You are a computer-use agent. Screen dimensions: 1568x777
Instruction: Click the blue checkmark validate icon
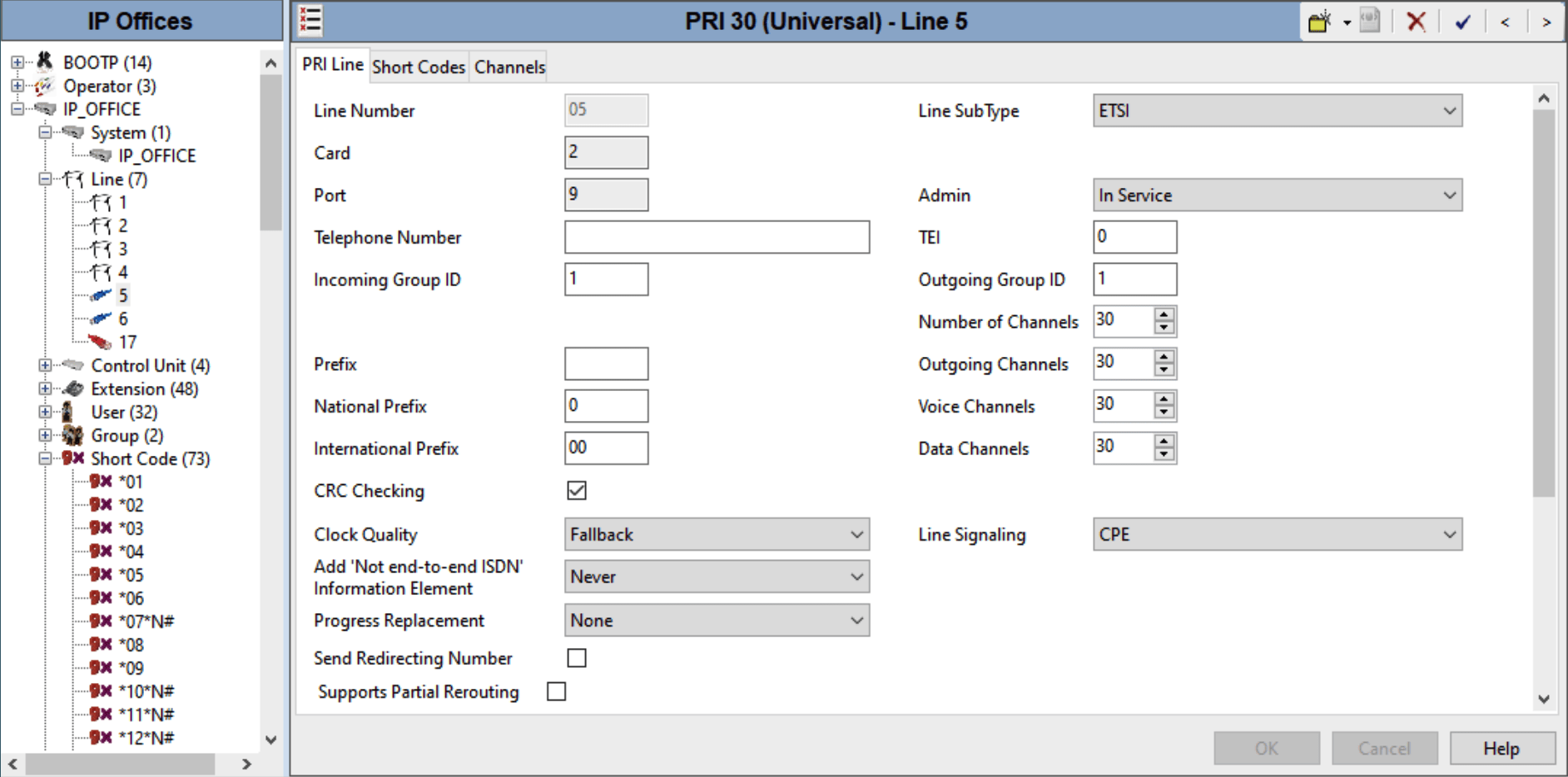coord(1462,22)
